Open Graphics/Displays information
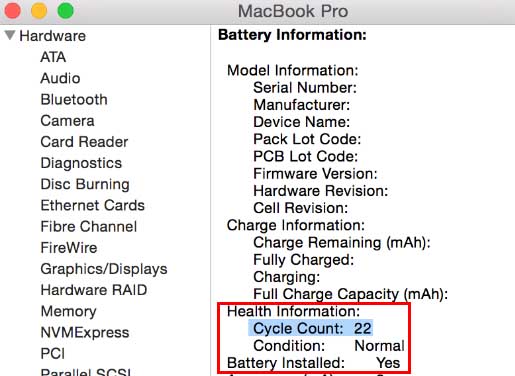This screenshot has height=376, width=515. [x=104, y=269]
